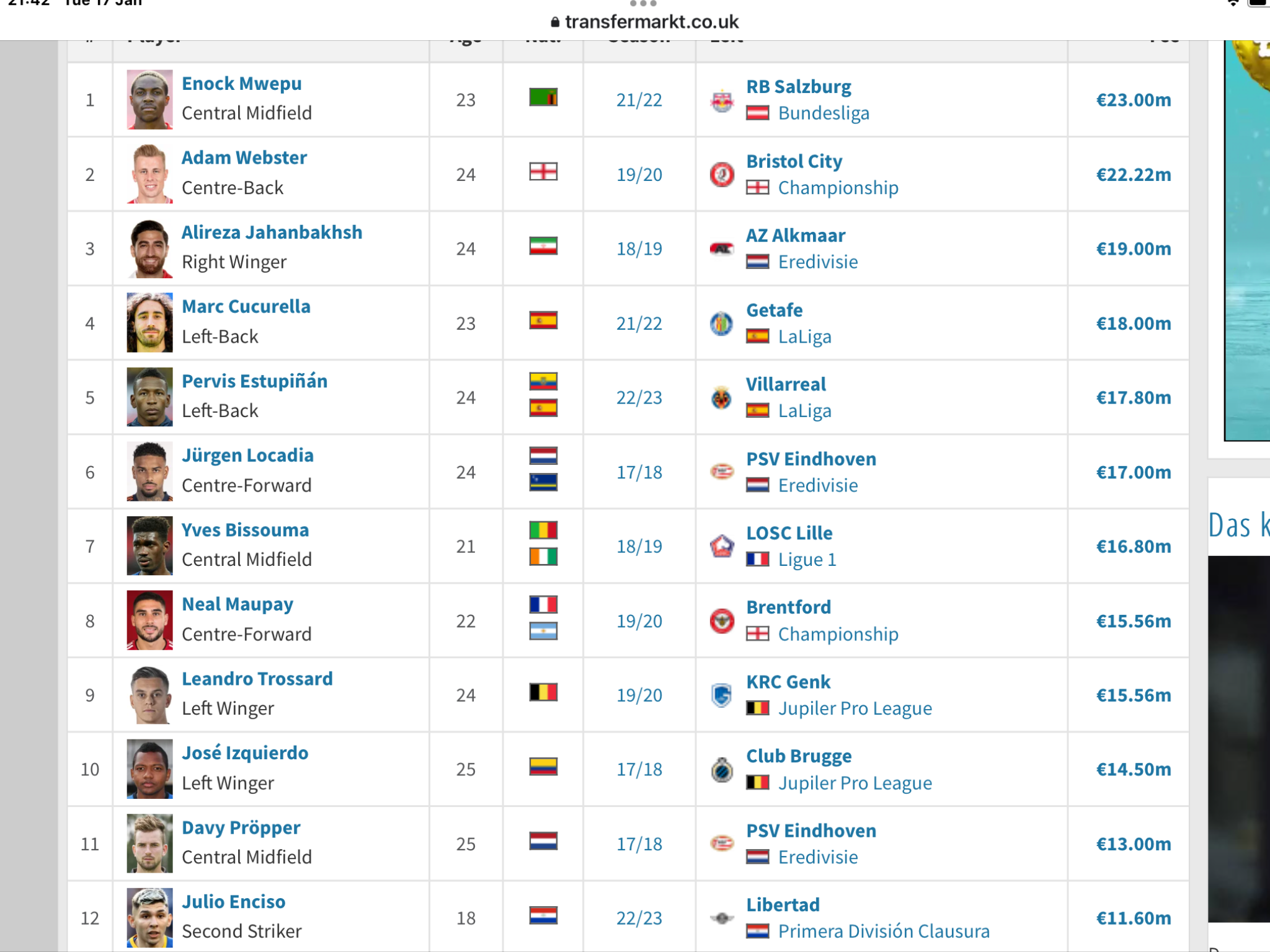Open the 21/22 season link for Marc Cucurella
This screenshot has height=952, width=1270.
click(639, 323)
